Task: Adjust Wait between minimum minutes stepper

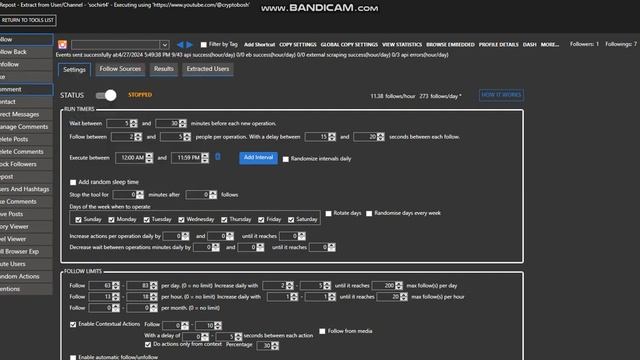Action: coord(133,123)
